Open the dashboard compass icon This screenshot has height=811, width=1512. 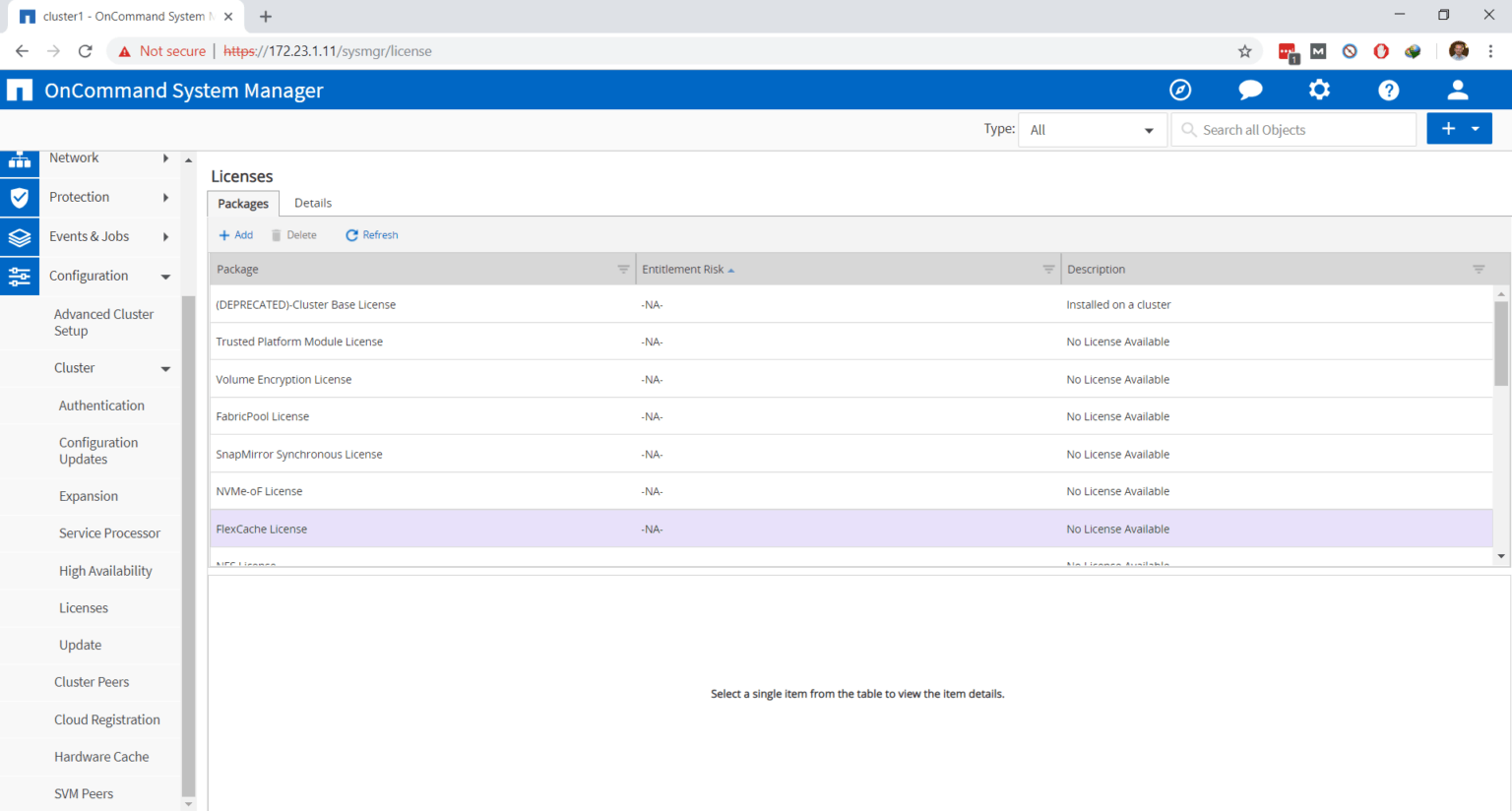pyautogui.click(x=1180, y=90)
